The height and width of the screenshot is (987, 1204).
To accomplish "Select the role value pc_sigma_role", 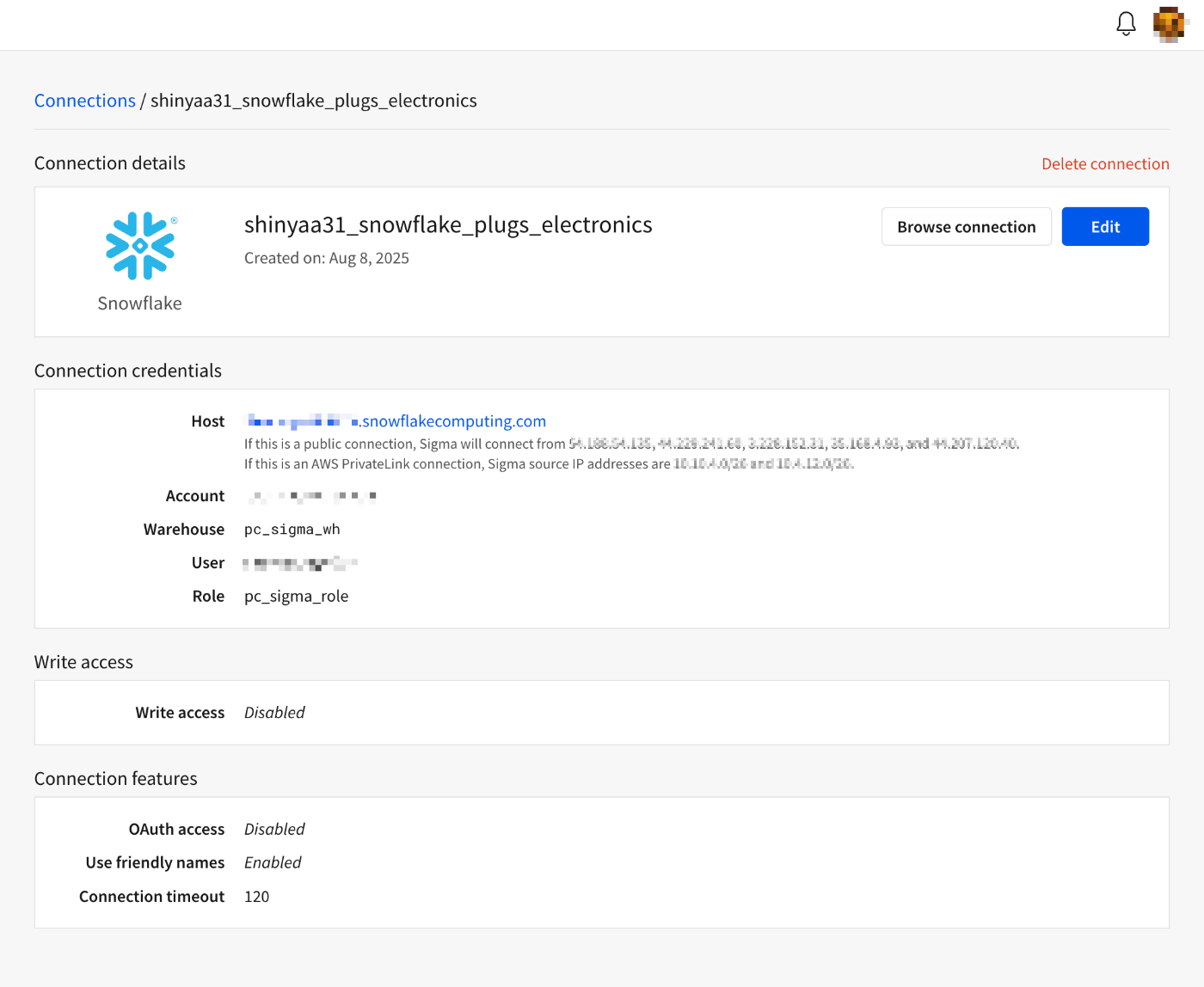I will [296, 597].
